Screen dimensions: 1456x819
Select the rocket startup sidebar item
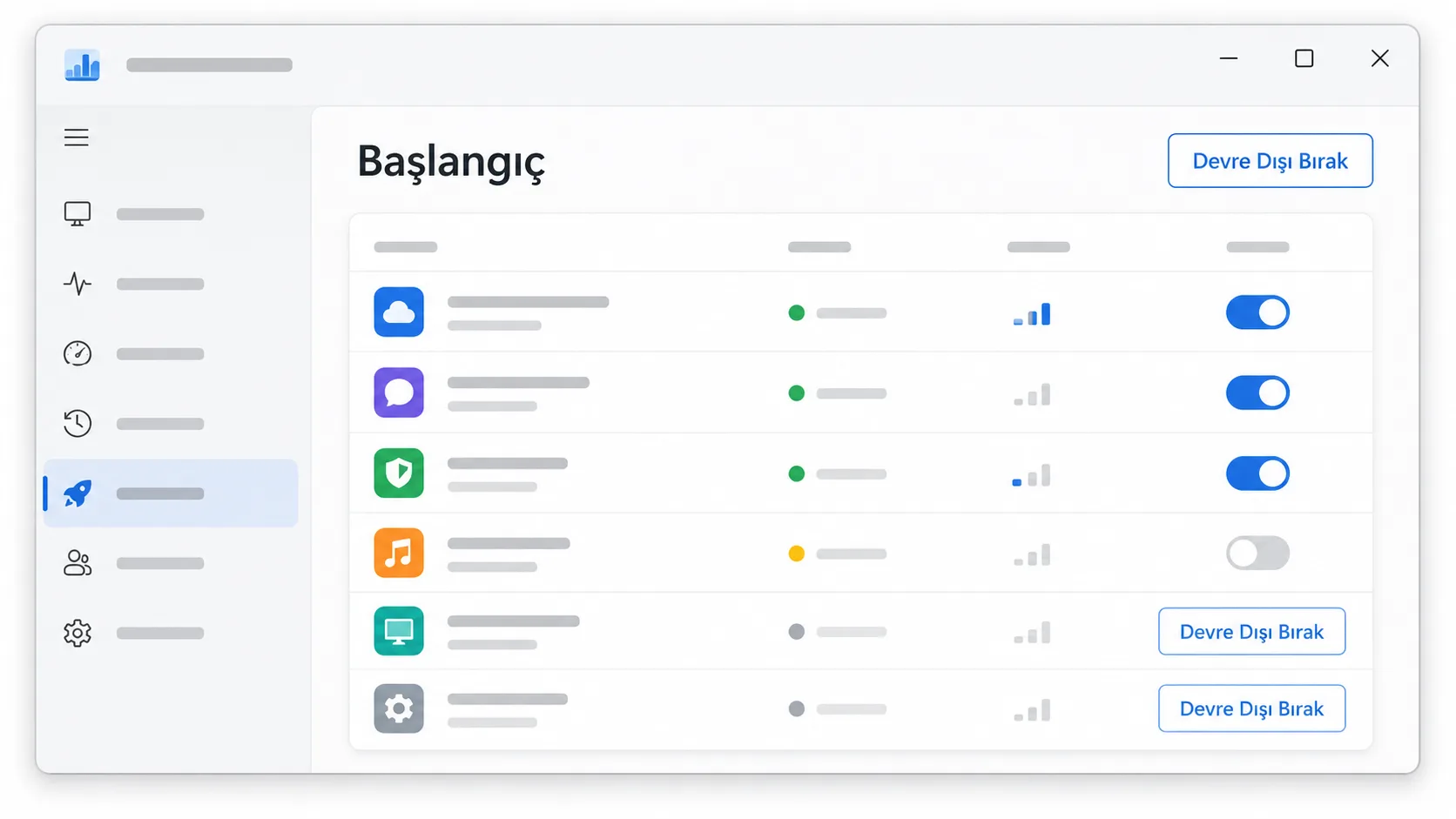171,493
